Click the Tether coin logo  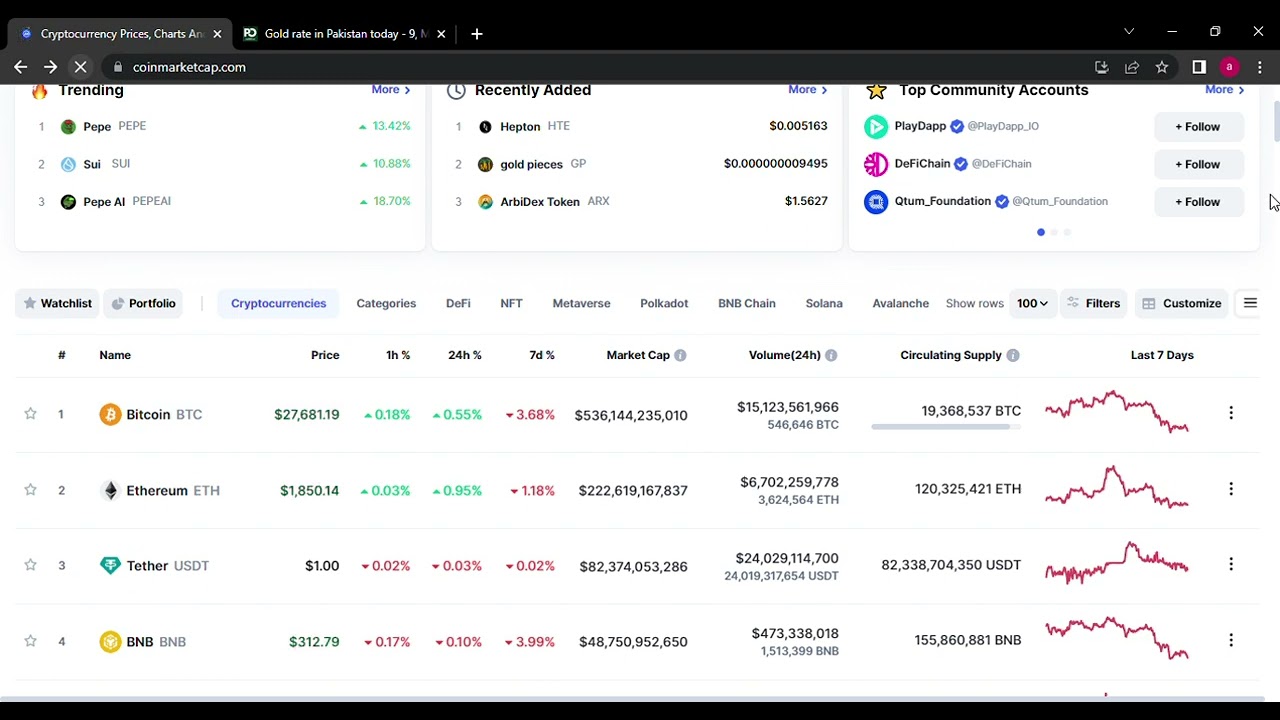[110, 565]
